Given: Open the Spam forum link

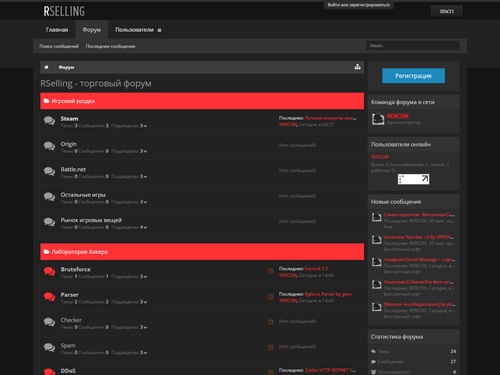Looking at the screenshot, I should 68,345.
